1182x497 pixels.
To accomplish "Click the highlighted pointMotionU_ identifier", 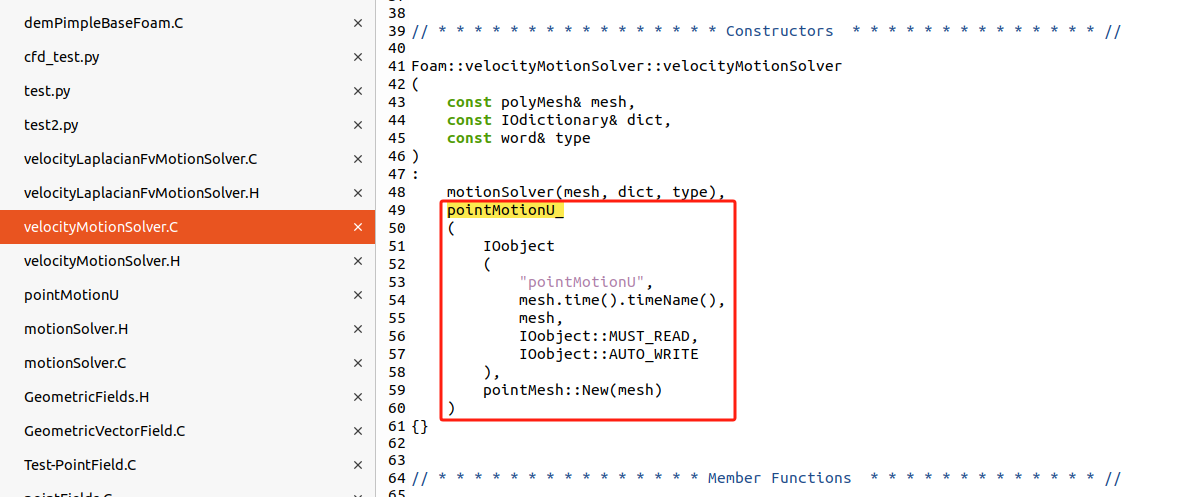I will (x=505, y=210).
